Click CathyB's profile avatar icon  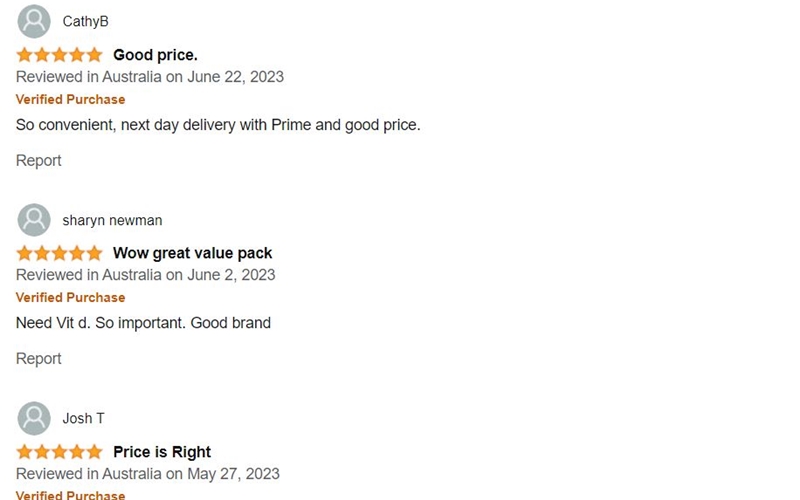click(x=34, y=21)
